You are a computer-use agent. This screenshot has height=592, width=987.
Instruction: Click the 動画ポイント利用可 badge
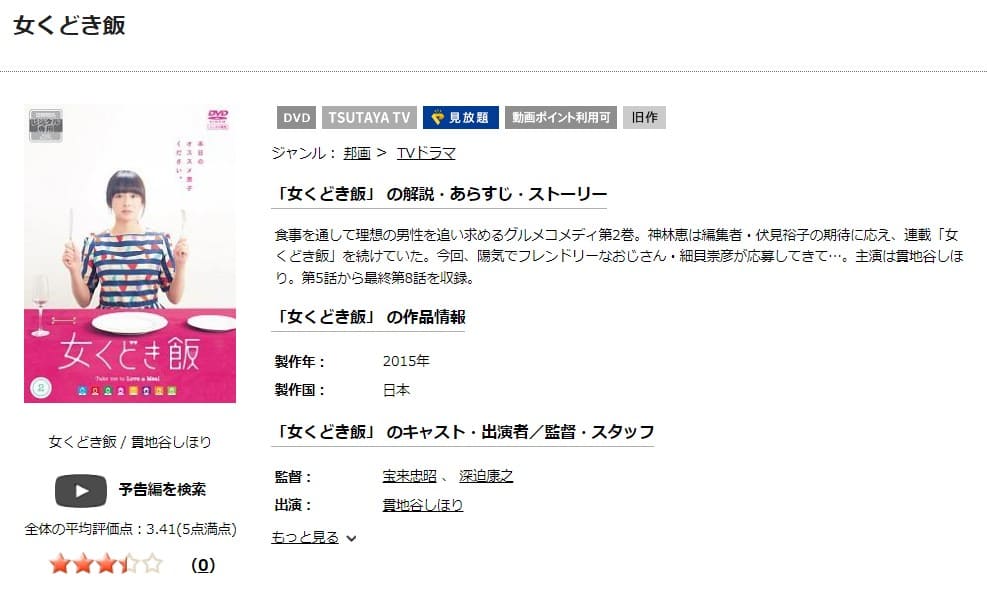point(560,117)
